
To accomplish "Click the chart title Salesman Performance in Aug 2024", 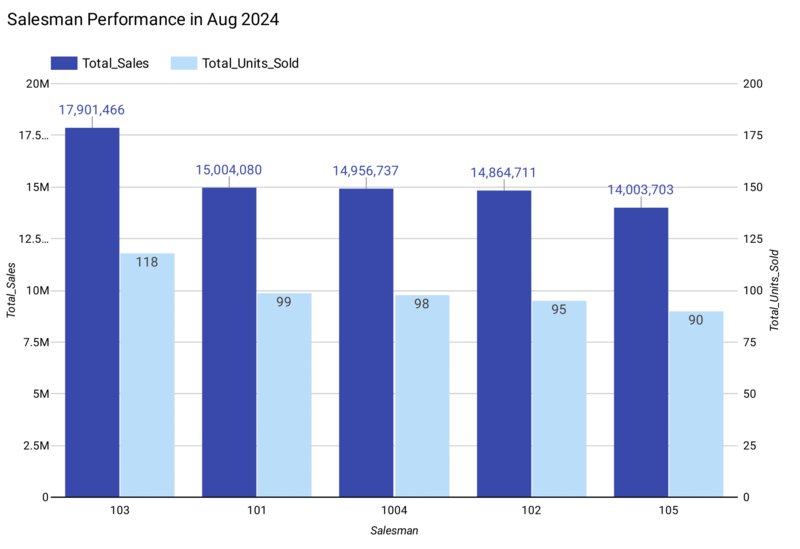I will 143,19.
